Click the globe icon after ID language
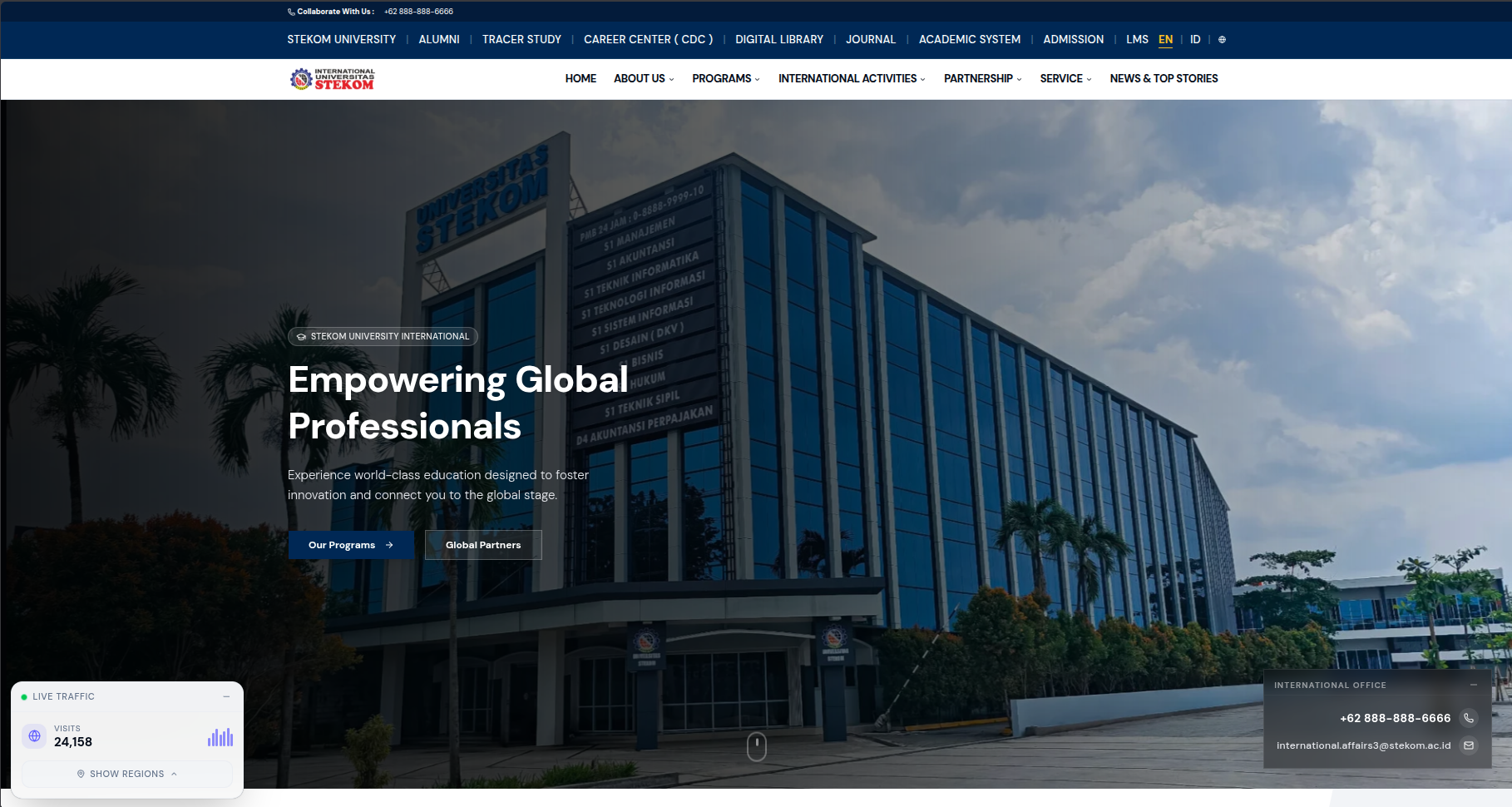This screenshot has width=1512, height=807. pyautogui.click(x=1222, y=39)
